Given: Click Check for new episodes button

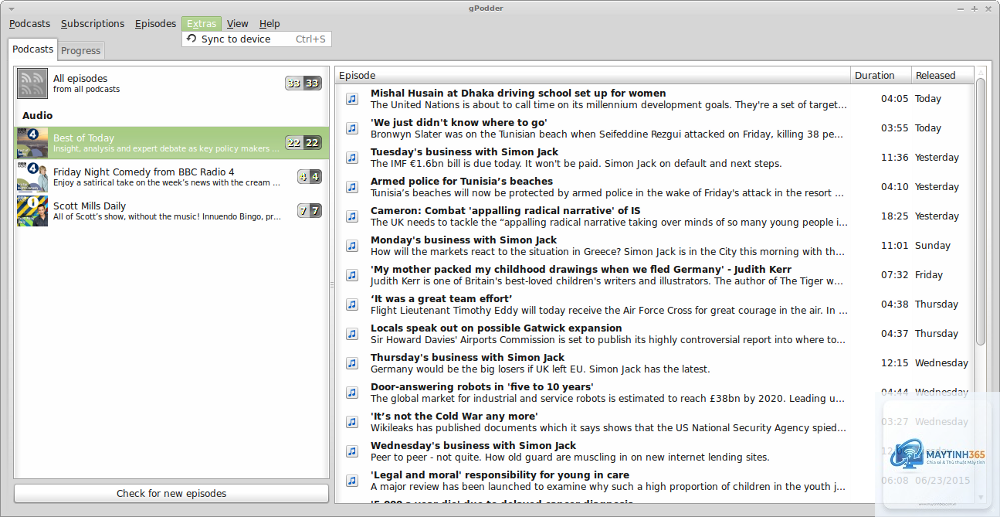Looking at the screenshot, I should [x=171, y=493].
